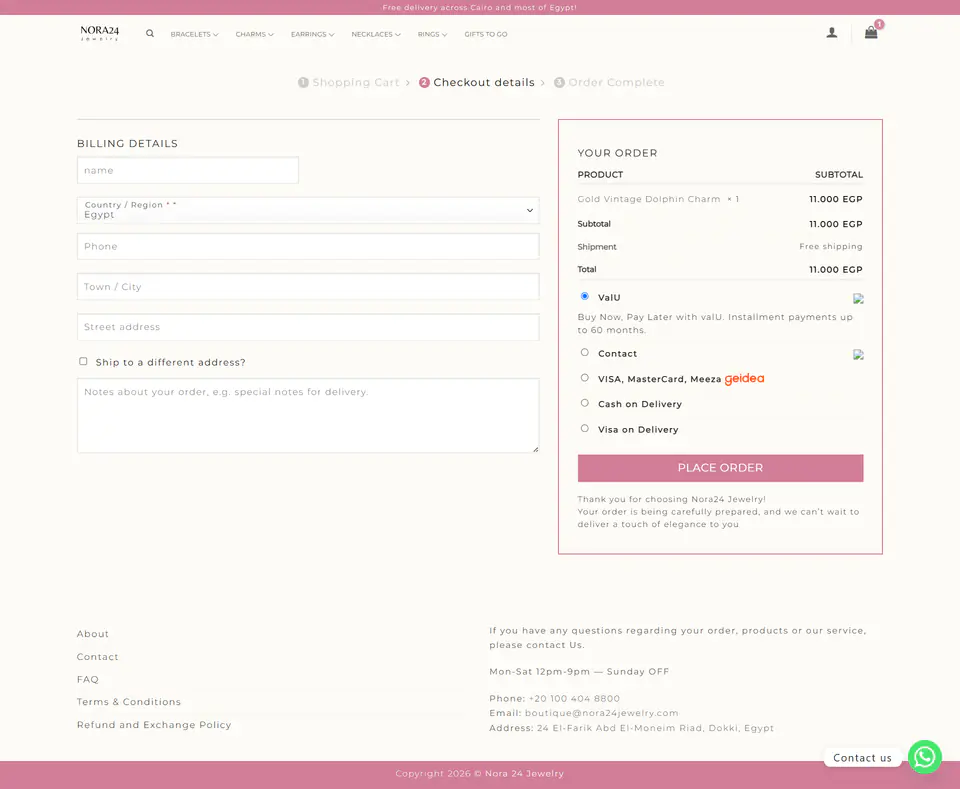Open the Contact footer link
Screen dimensions: 960x789
(97, 657)
